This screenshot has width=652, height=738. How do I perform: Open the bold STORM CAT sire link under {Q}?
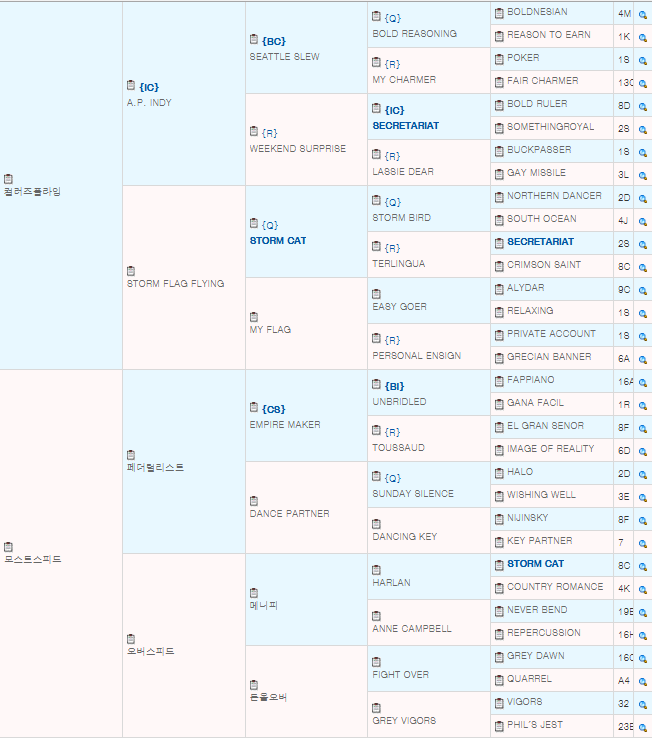pos(278,241)
